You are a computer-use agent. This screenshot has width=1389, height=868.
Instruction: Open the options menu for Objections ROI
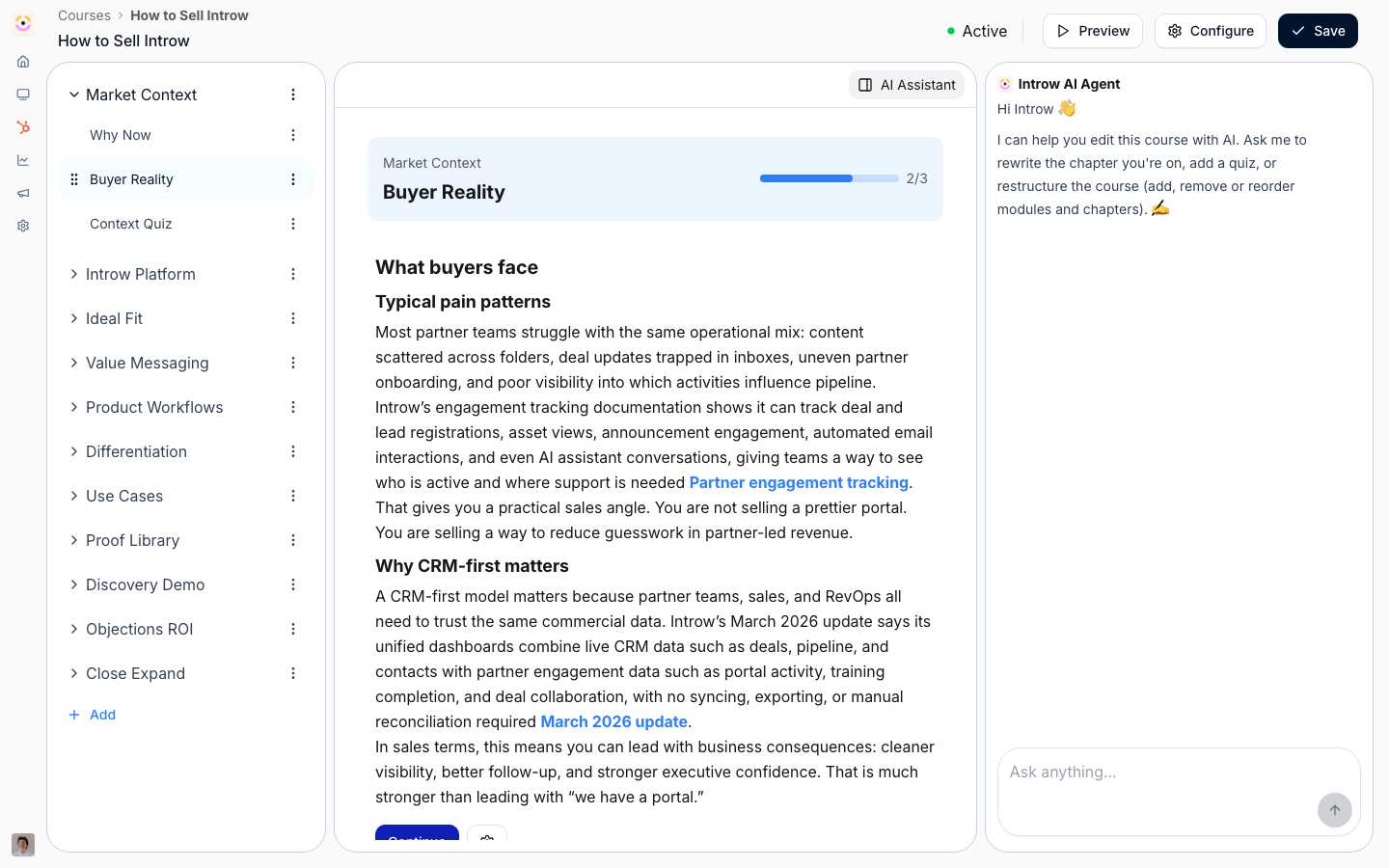point(293,629)
